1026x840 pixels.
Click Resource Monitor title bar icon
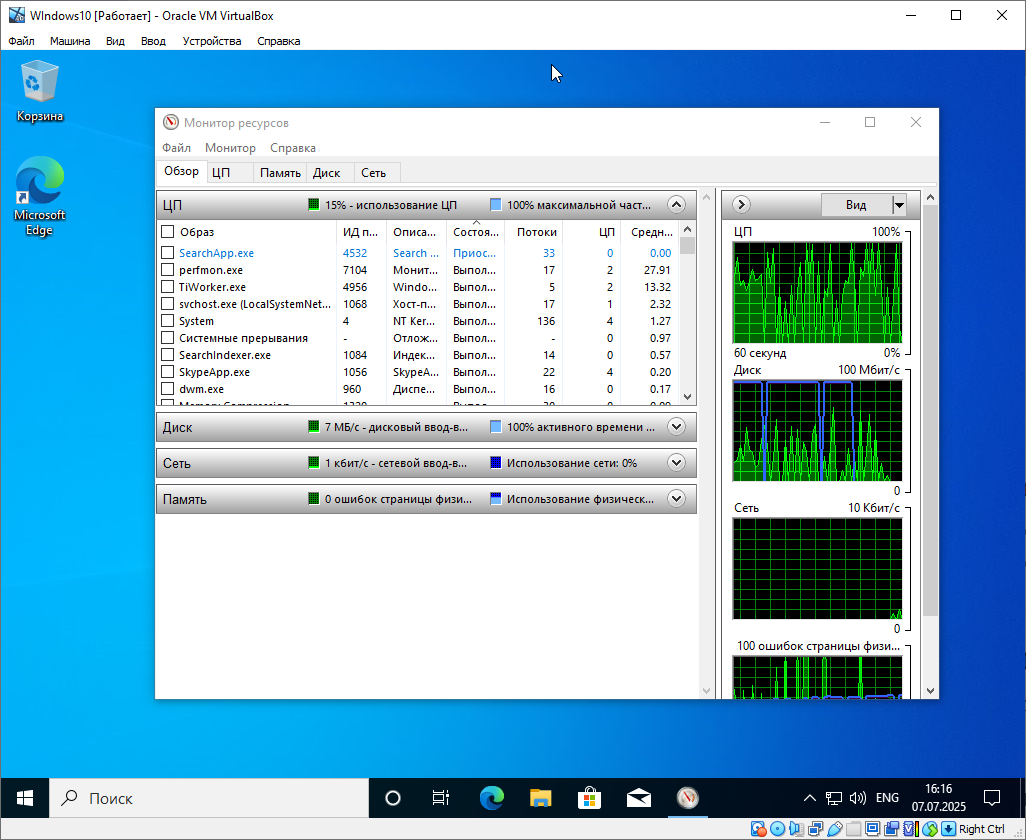171,122
